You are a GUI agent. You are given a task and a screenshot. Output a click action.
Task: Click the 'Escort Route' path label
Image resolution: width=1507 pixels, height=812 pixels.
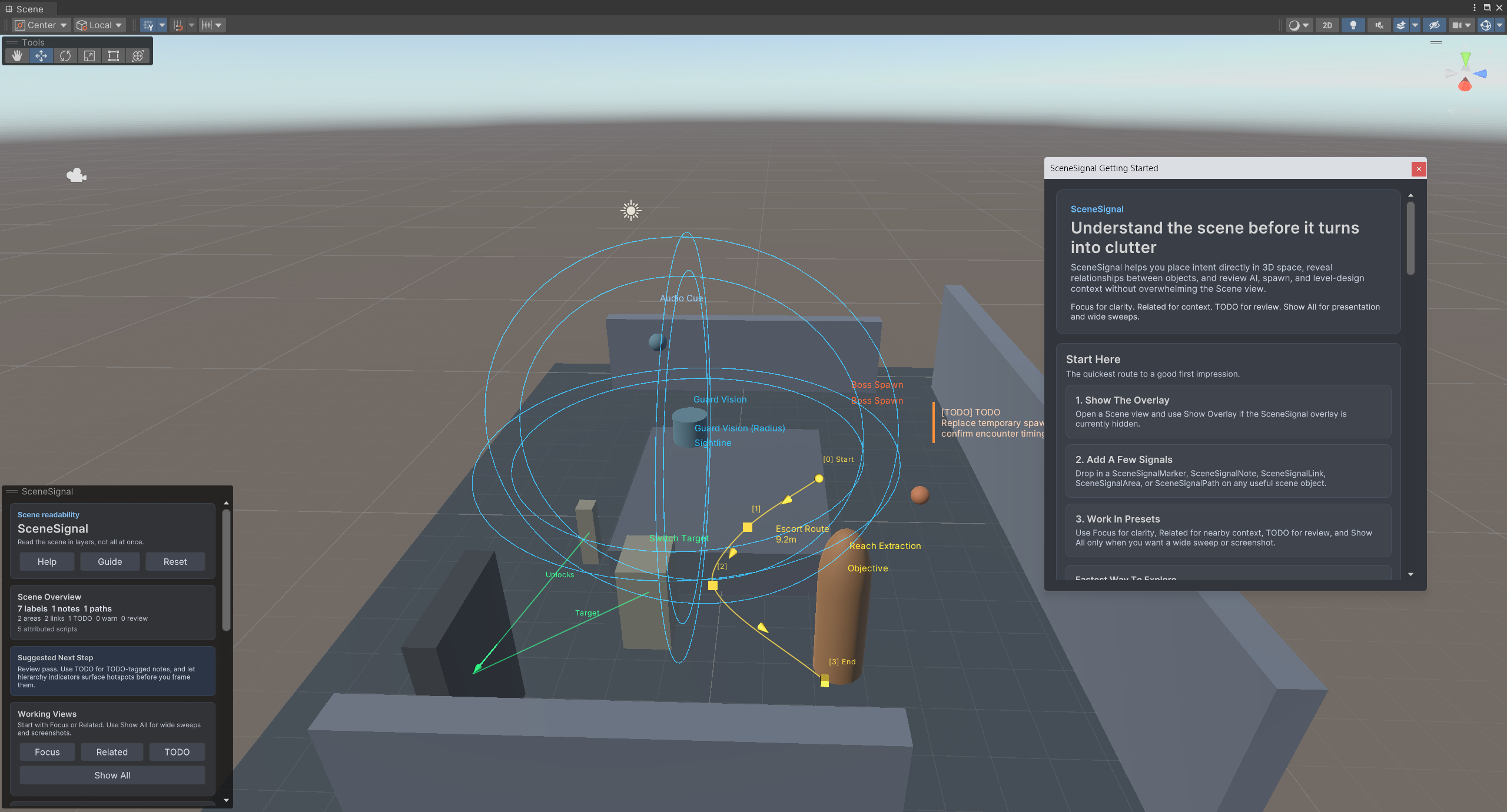tap(802, 528)
